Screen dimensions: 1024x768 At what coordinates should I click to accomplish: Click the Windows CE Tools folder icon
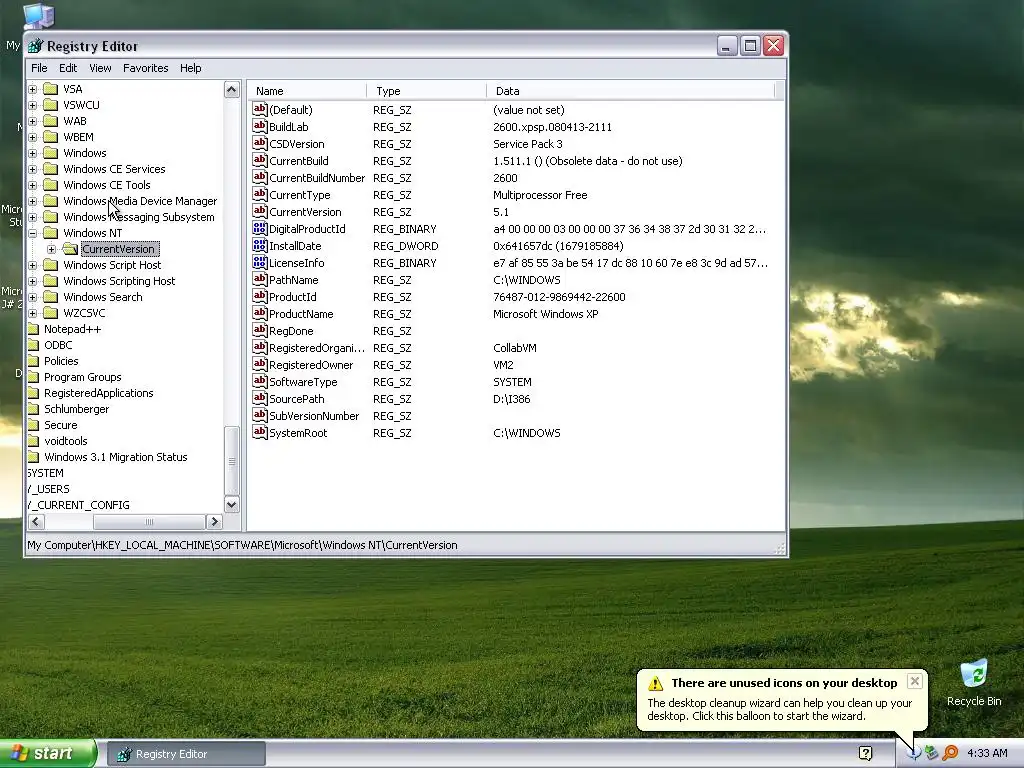pos(51,185)
